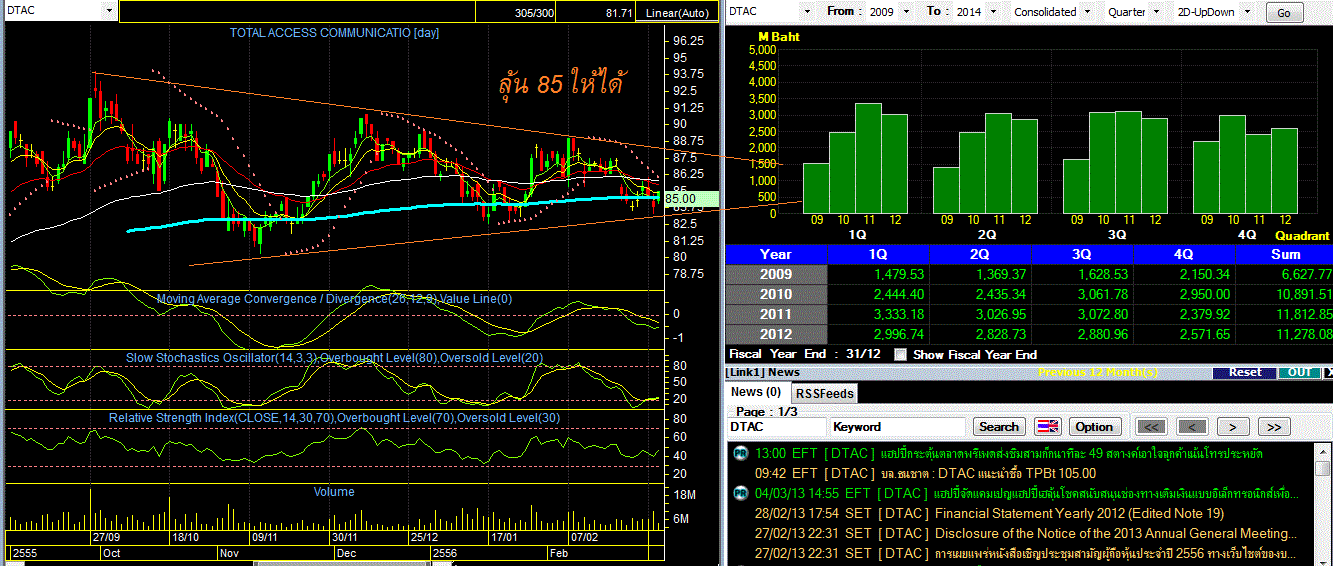1333x566 pixels.
Task: Click the news symbol field showing DTAC
Action: click(776, 427)
